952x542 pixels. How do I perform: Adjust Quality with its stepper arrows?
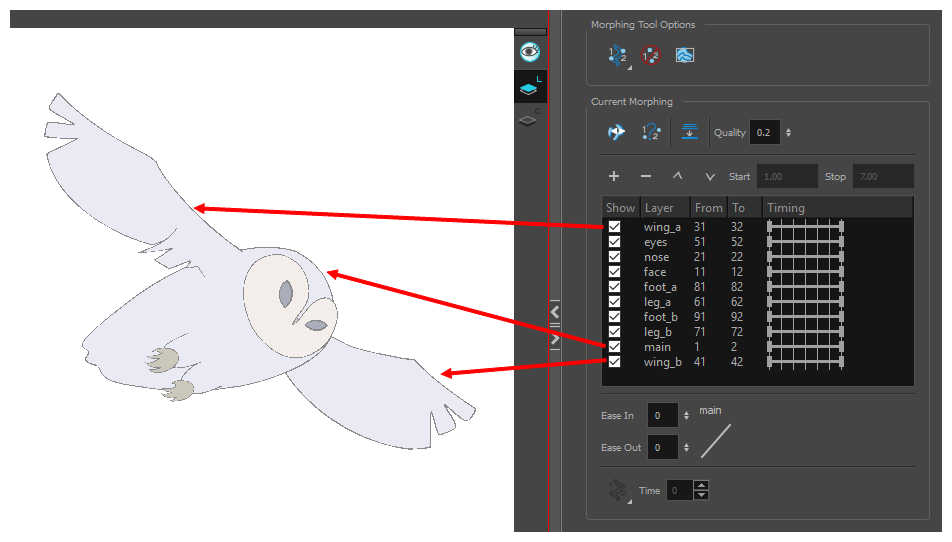point(788,132)
